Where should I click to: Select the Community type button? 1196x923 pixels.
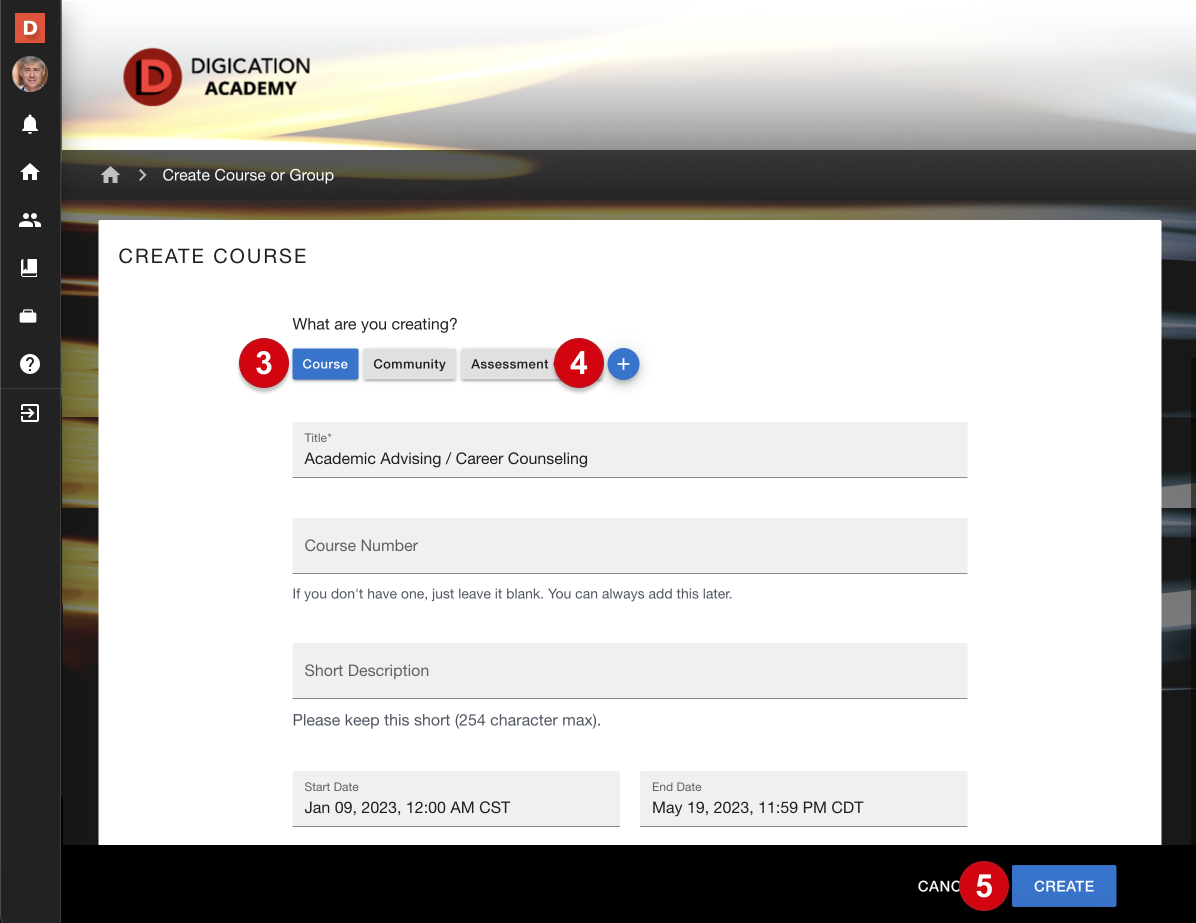coord(410,364)
